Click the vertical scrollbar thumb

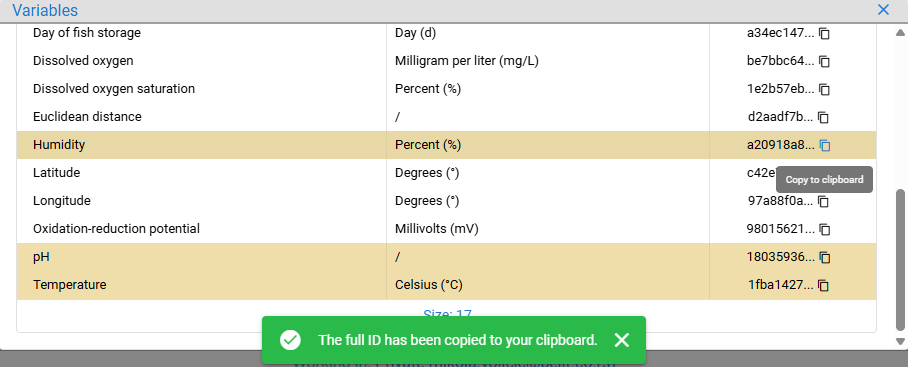pos(900,259)
